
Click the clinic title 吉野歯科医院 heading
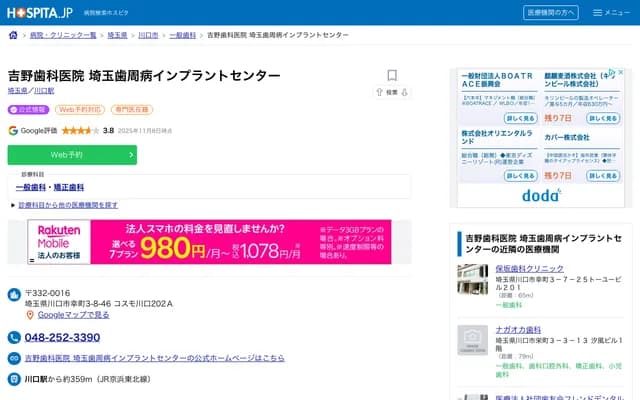(144, 76)
